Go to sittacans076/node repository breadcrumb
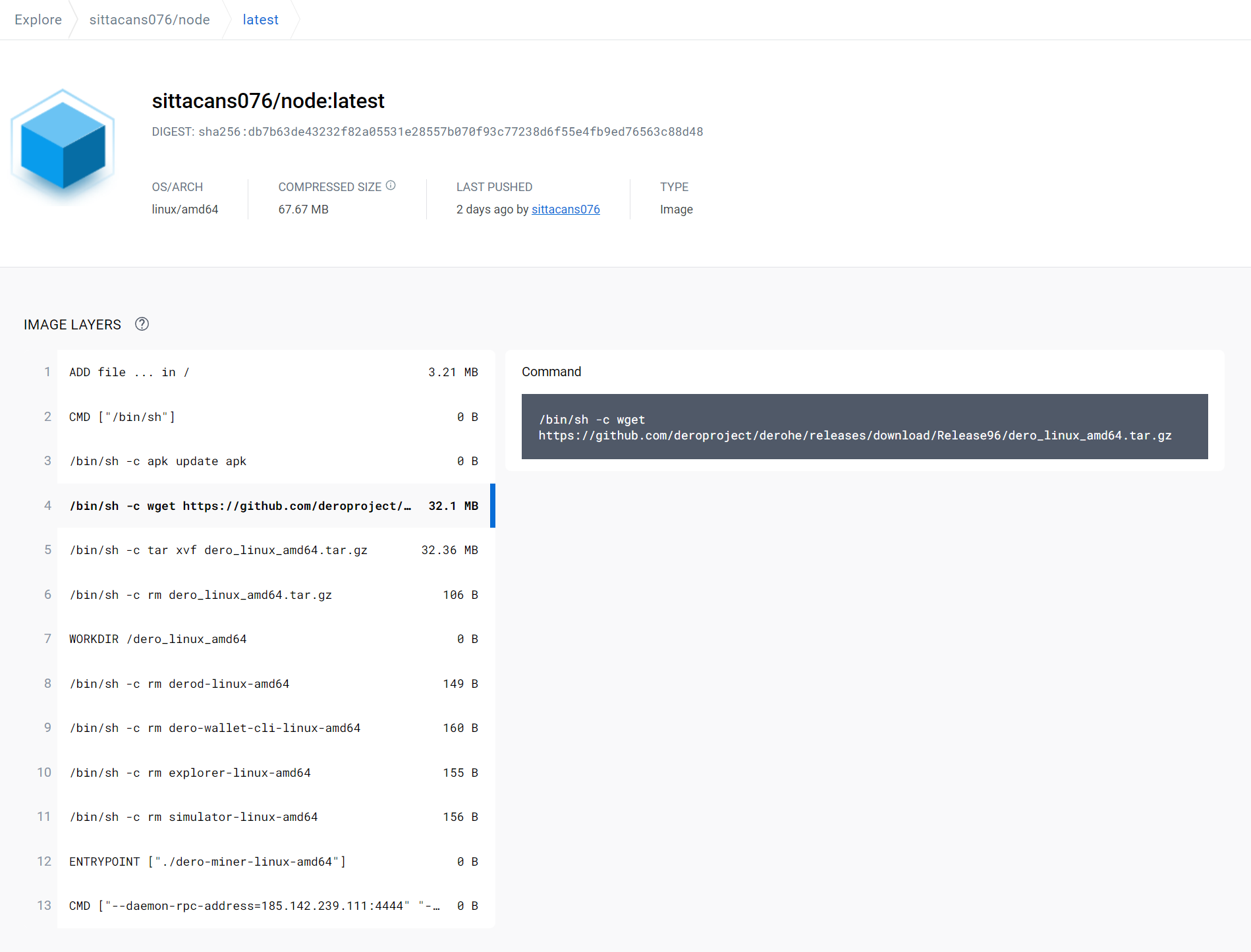 pos(150,20)
